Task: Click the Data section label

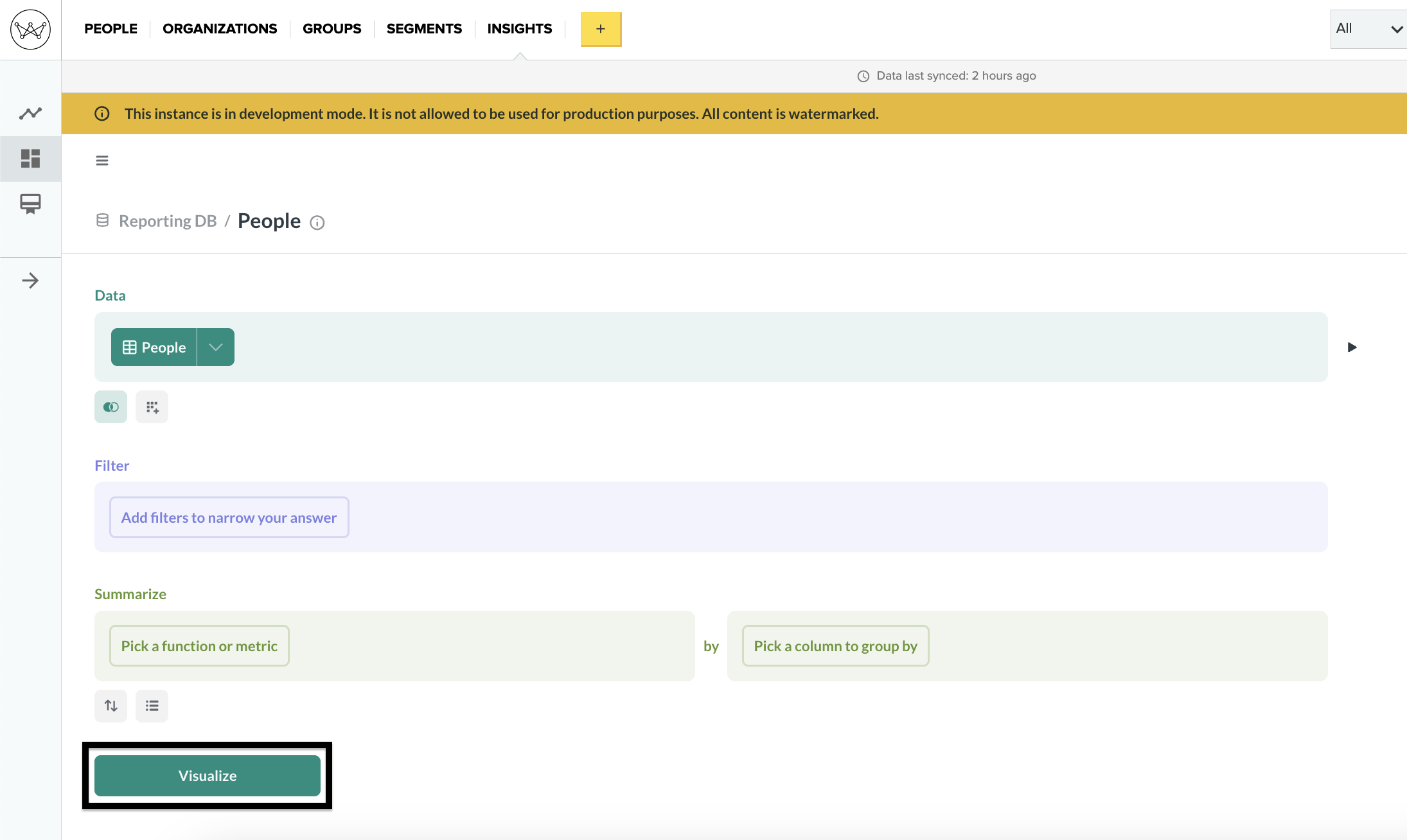Action: click(110, 295)
